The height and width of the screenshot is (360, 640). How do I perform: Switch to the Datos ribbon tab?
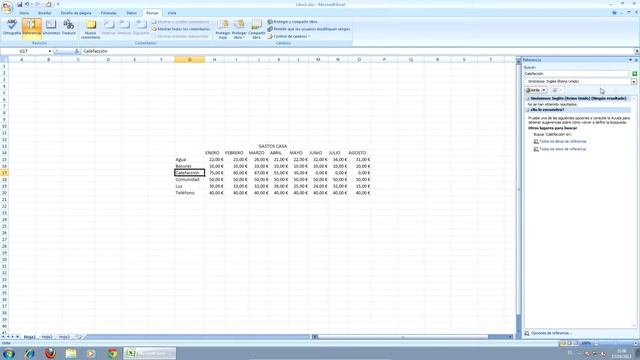(131, 13)
